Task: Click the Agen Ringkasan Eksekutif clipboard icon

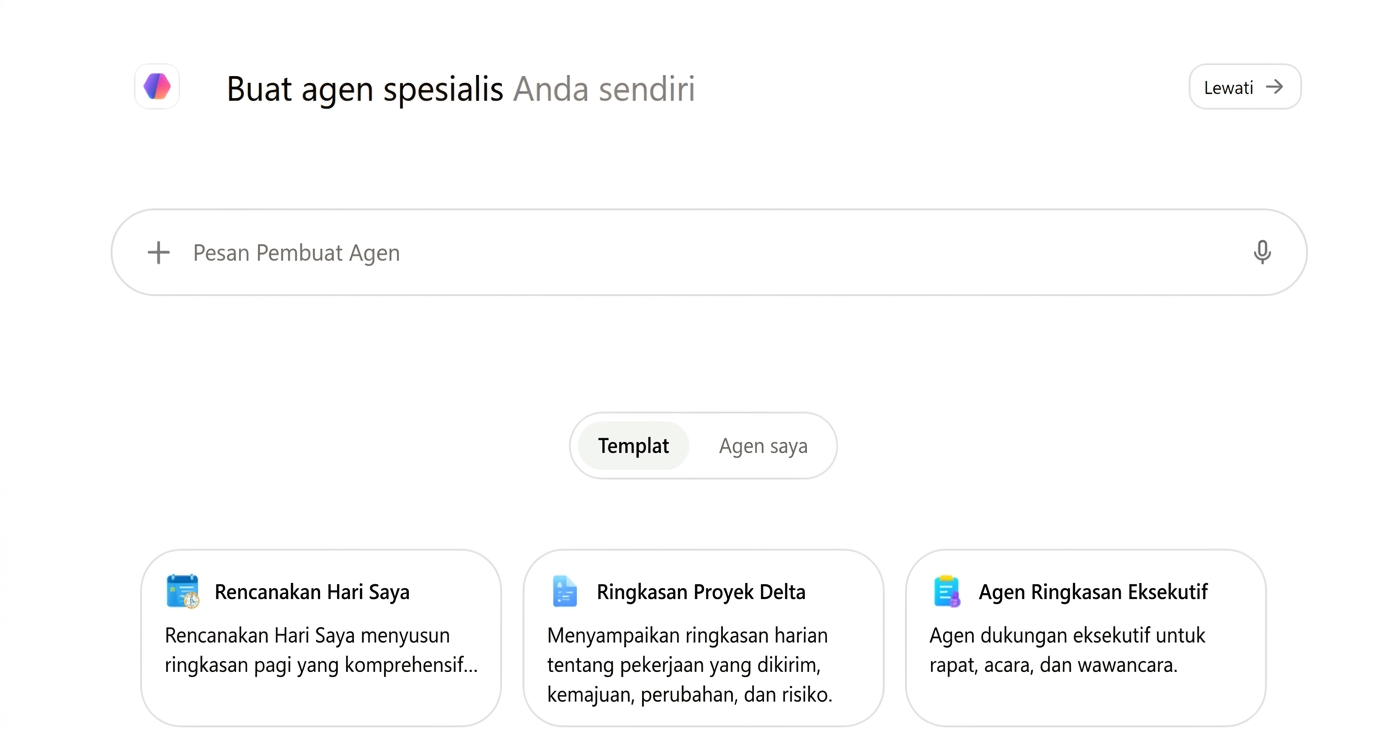Action: pos(946,591)
